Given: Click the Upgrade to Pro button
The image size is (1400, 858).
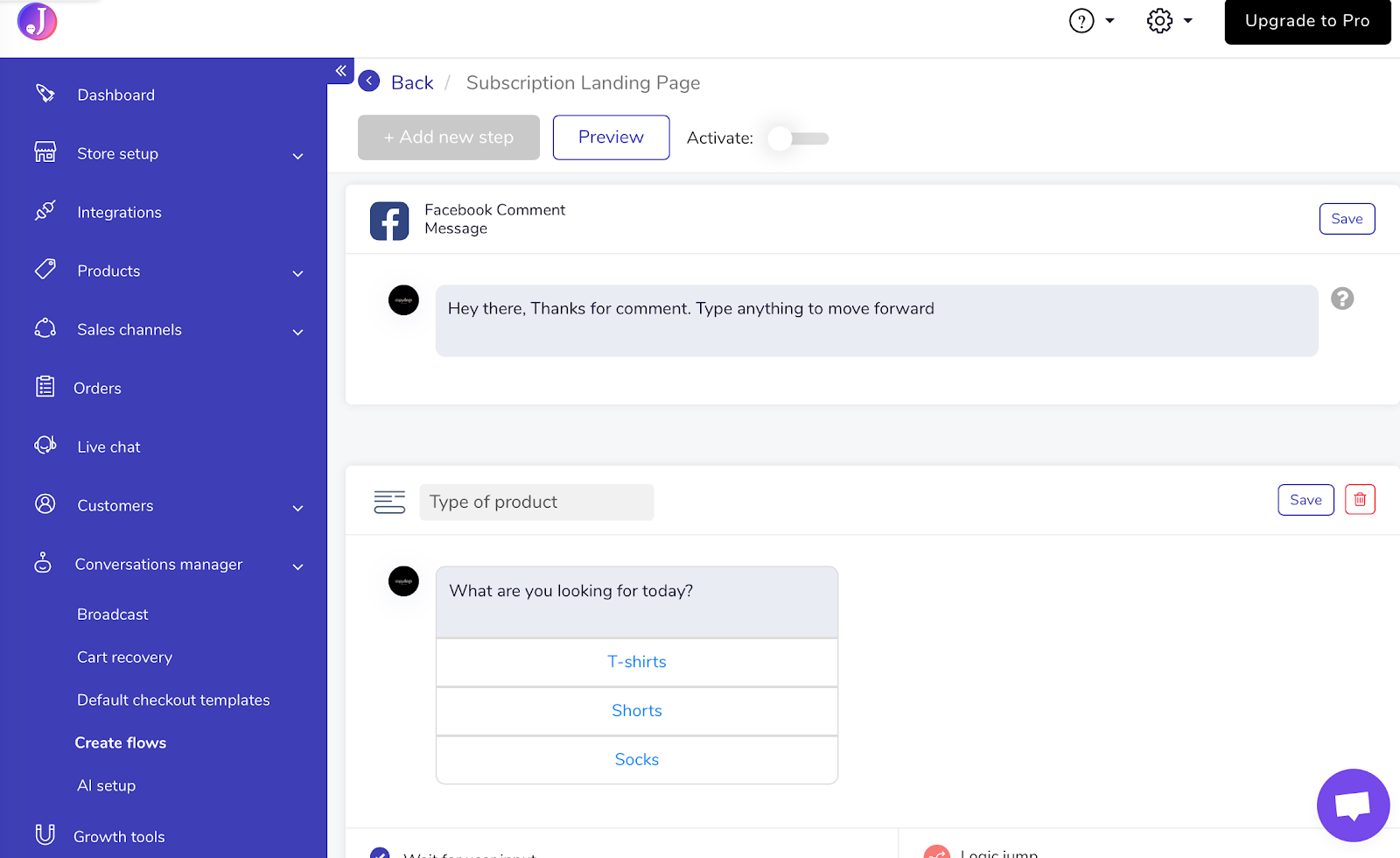Looking at the screenshot, I should [1307, 22].
